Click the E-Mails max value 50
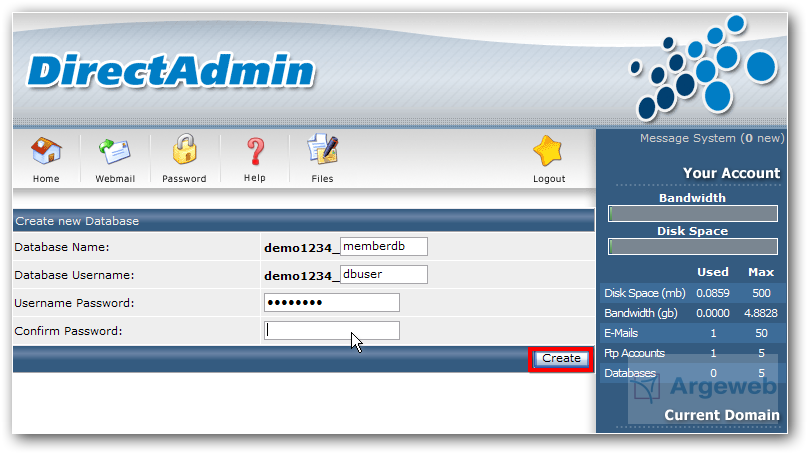Image resolution: width=808 pixels, height=454 pixels. [761, 333]
